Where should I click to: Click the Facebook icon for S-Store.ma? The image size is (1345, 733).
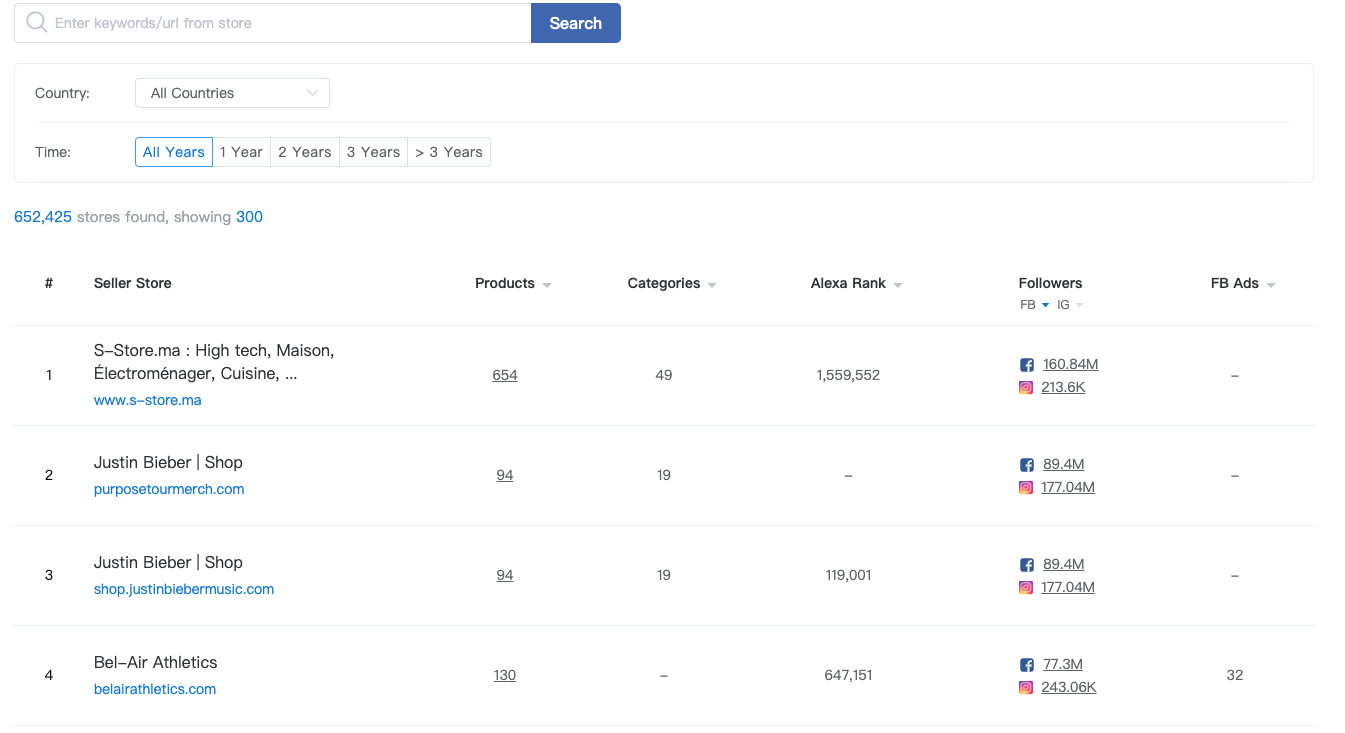[1026, 365]
